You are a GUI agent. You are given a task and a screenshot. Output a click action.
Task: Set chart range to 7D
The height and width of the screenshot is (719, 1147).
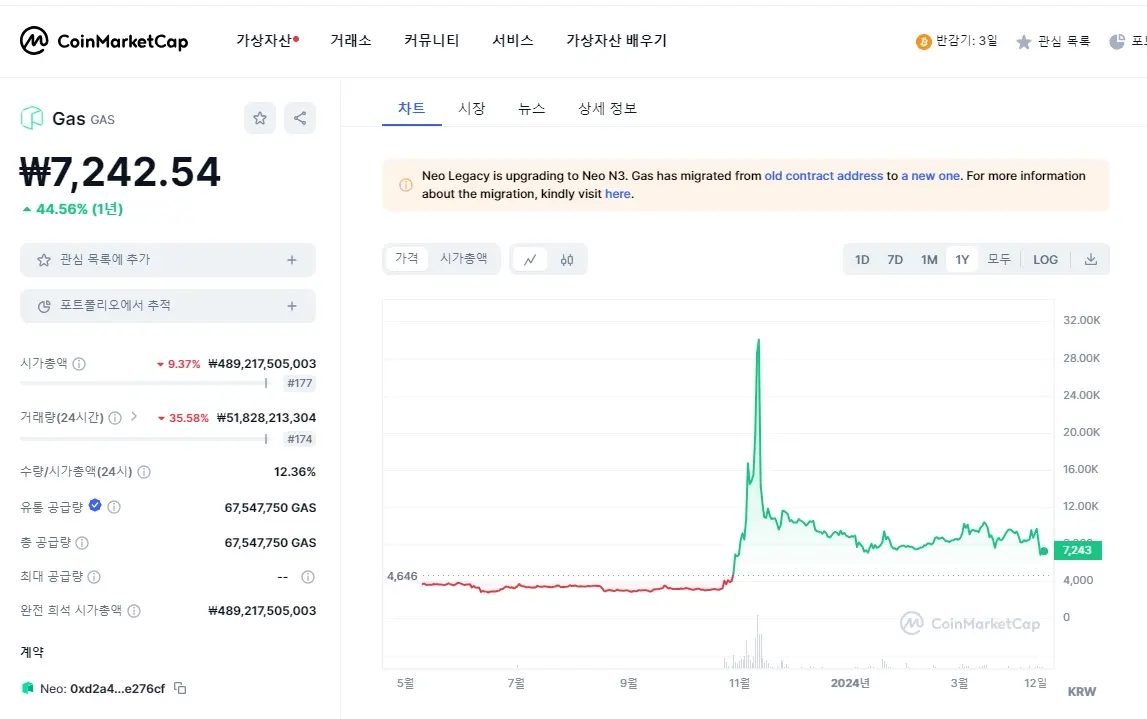[x=895, y=260]
